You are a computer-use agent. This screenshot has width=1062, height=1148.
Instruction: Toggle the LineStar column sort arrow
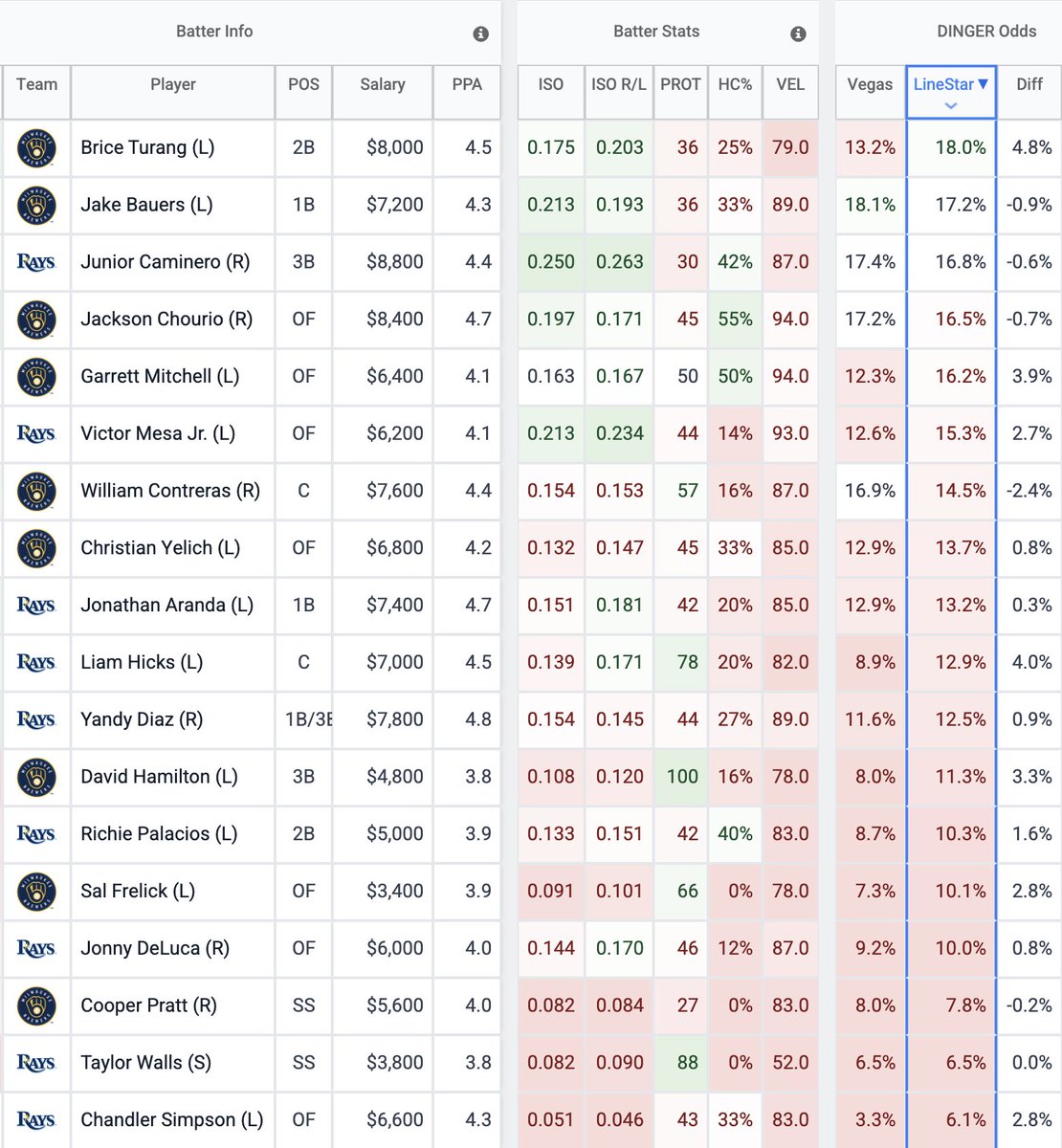[x=983, y=84]
